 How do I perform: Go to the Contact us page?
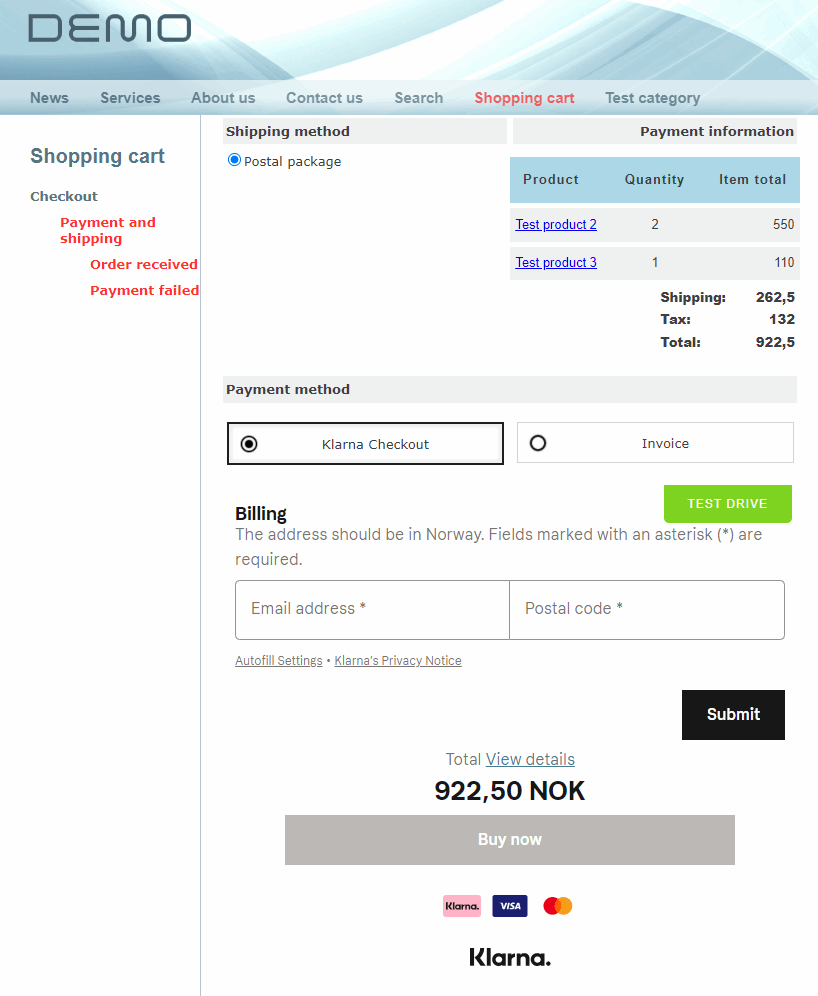click(x=324, y=98)
